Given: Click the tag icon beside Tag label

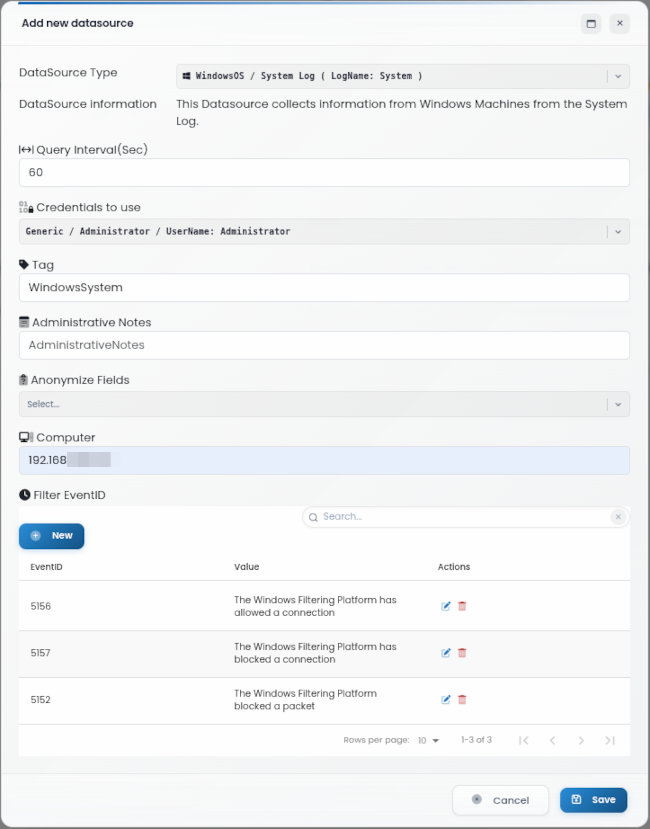Looking at the screenshot, I should pyautogui.click(x=24, y=264).
